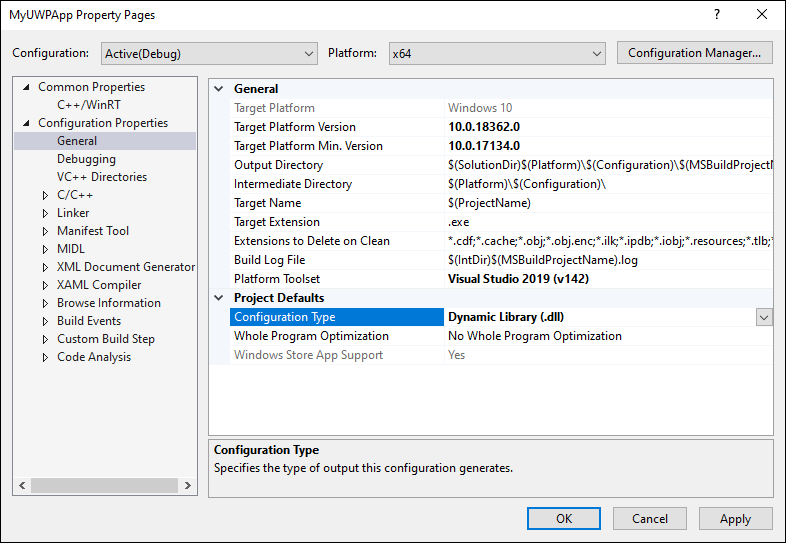Click the Whole Program Optimization property name
786x543 pixels.
click(311, 336)
